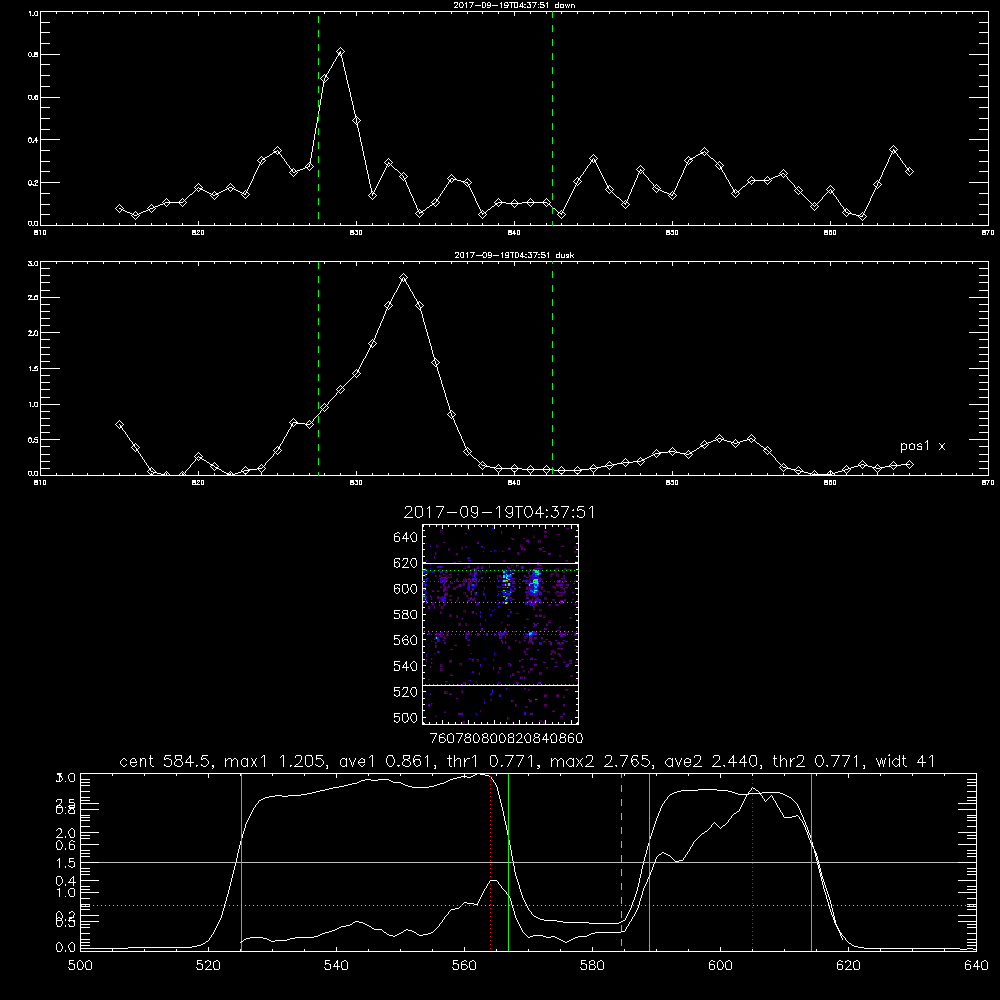Click the dotted horizontal threshold line in bottom plot
This screenshot has height=1000, width=1000.
pos(528,905)
